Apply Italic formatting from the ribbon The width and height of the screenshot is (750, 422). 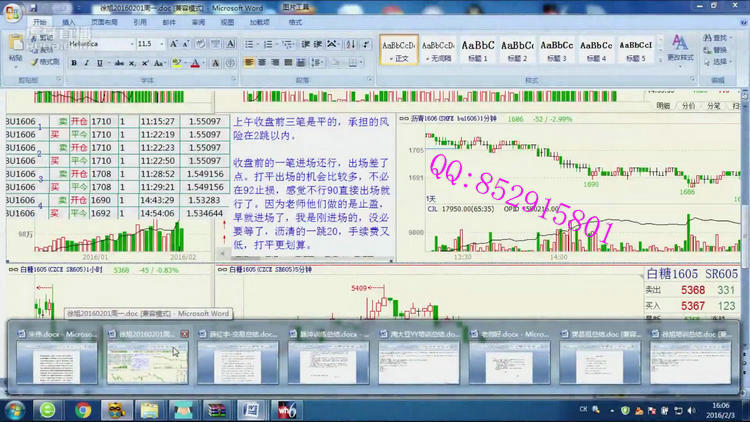(x=86, y=63)
